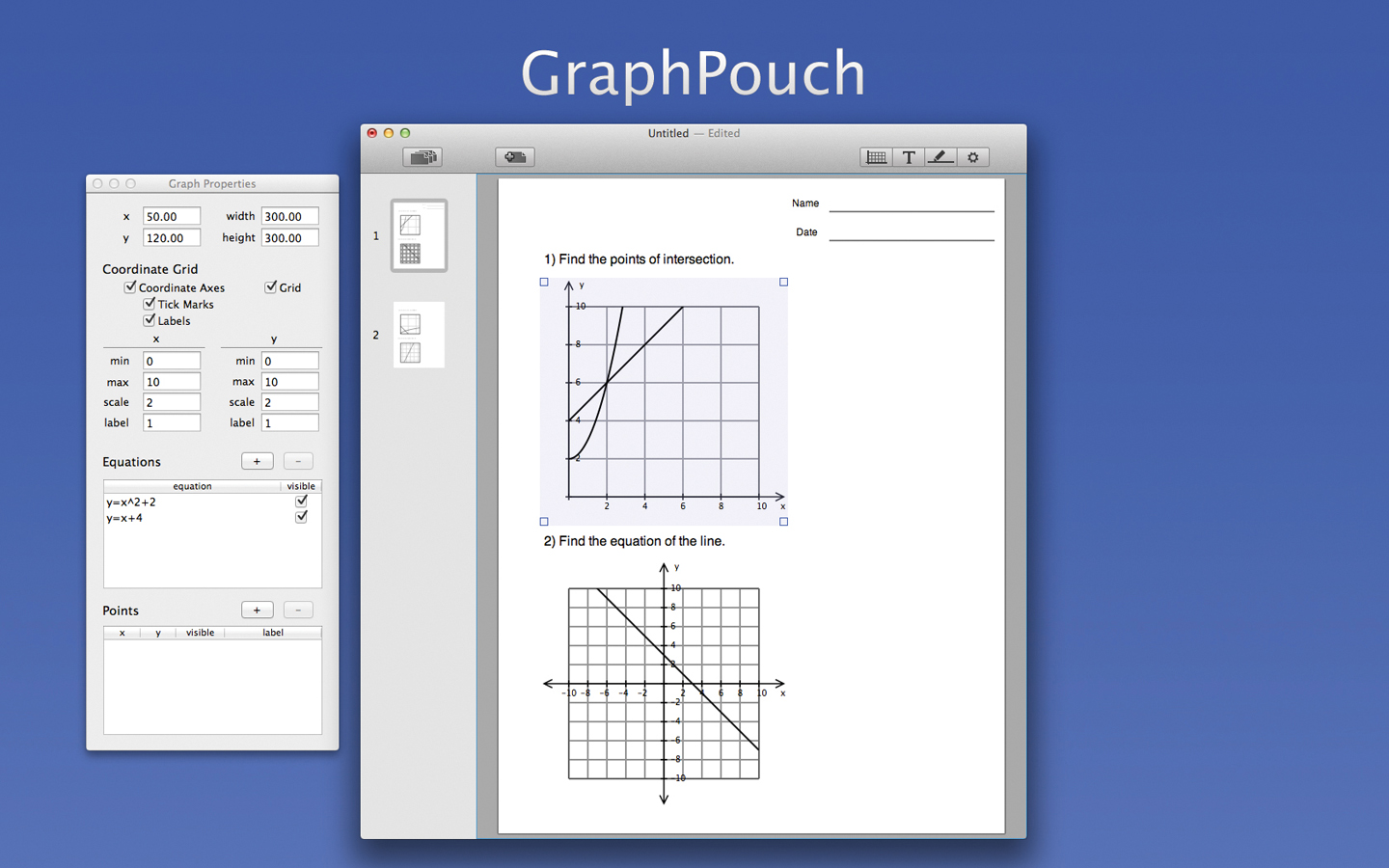Click the 'equation' column header
Screen dimensions: 1389x868
(x=192, y=486)
